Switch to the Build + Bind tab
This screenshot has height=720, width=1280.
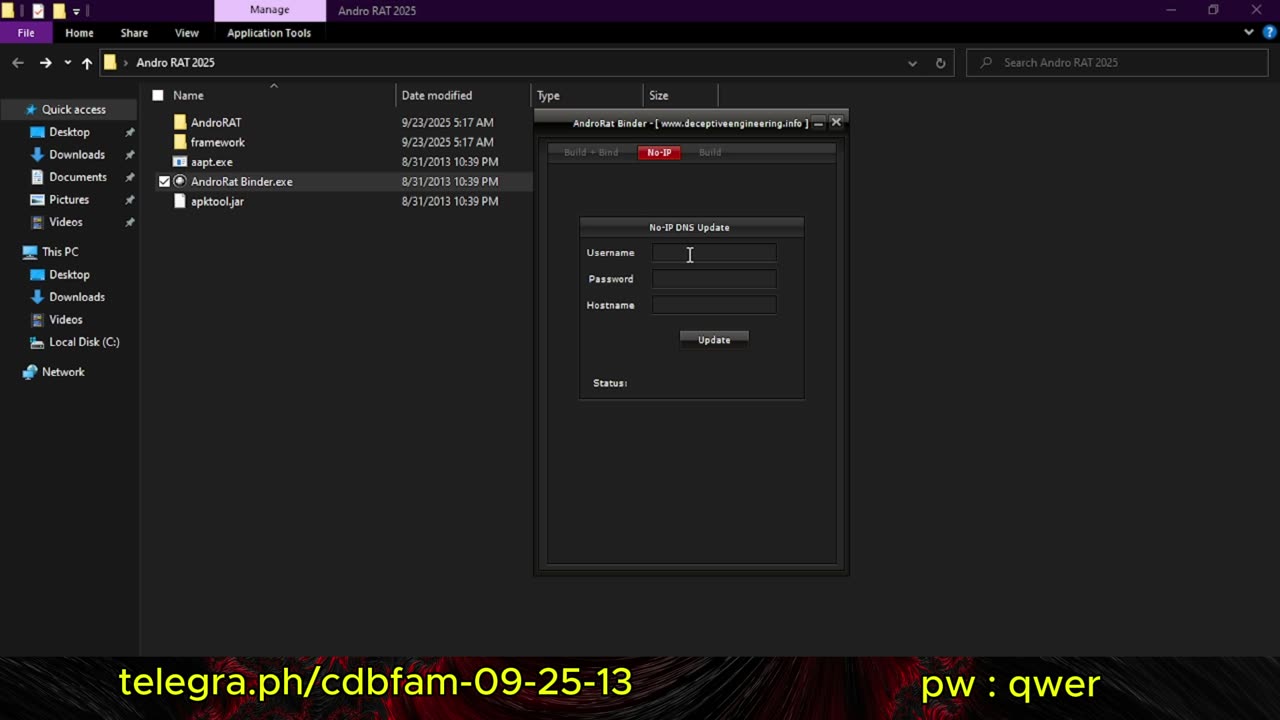[591, 152]
